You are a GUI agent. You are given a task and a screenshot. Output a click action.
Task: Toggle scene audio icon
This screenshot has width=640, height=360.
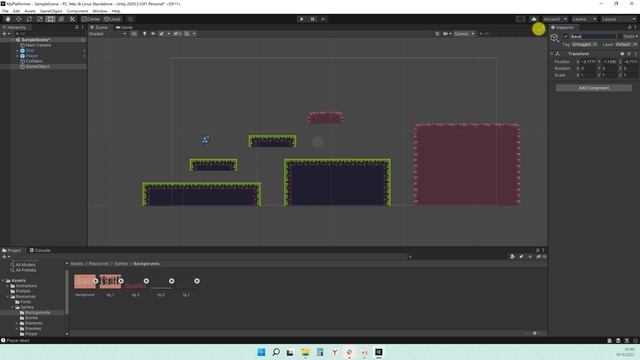coord(153,34)
